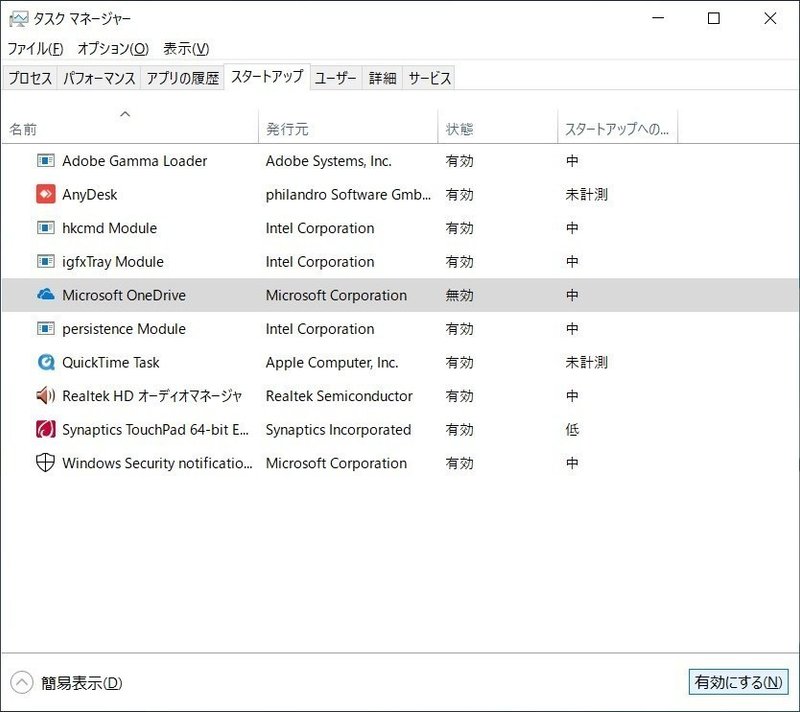Screen dimensions: 800x712
Task: Click the Apple Computer, Inc. publisher cell
Action: [x=332, y=363]
